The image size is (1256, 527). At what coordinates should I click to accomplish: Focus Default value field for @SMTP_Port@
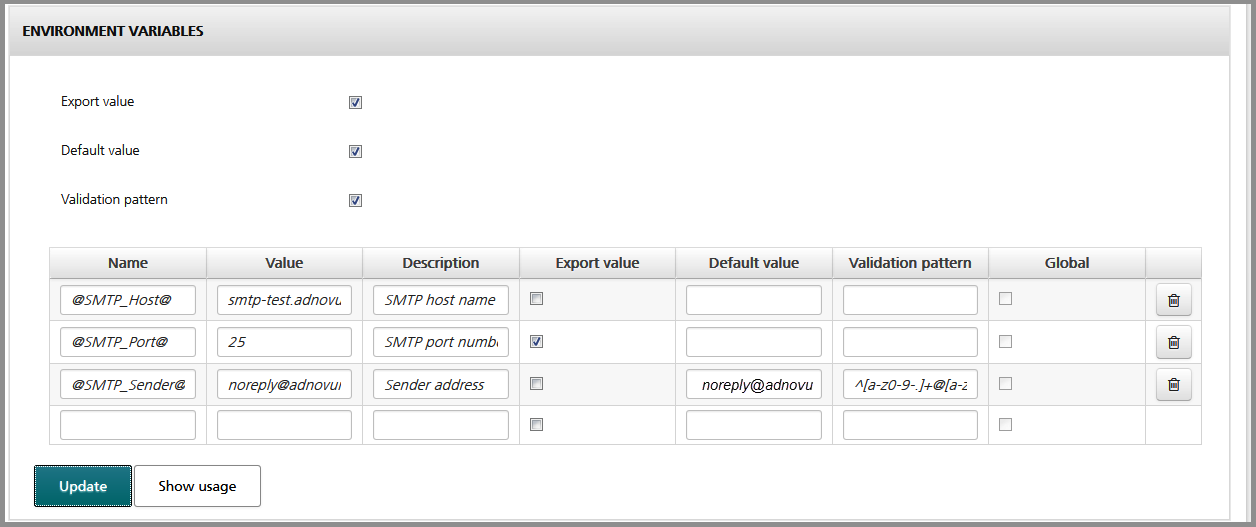pos(754,342)
